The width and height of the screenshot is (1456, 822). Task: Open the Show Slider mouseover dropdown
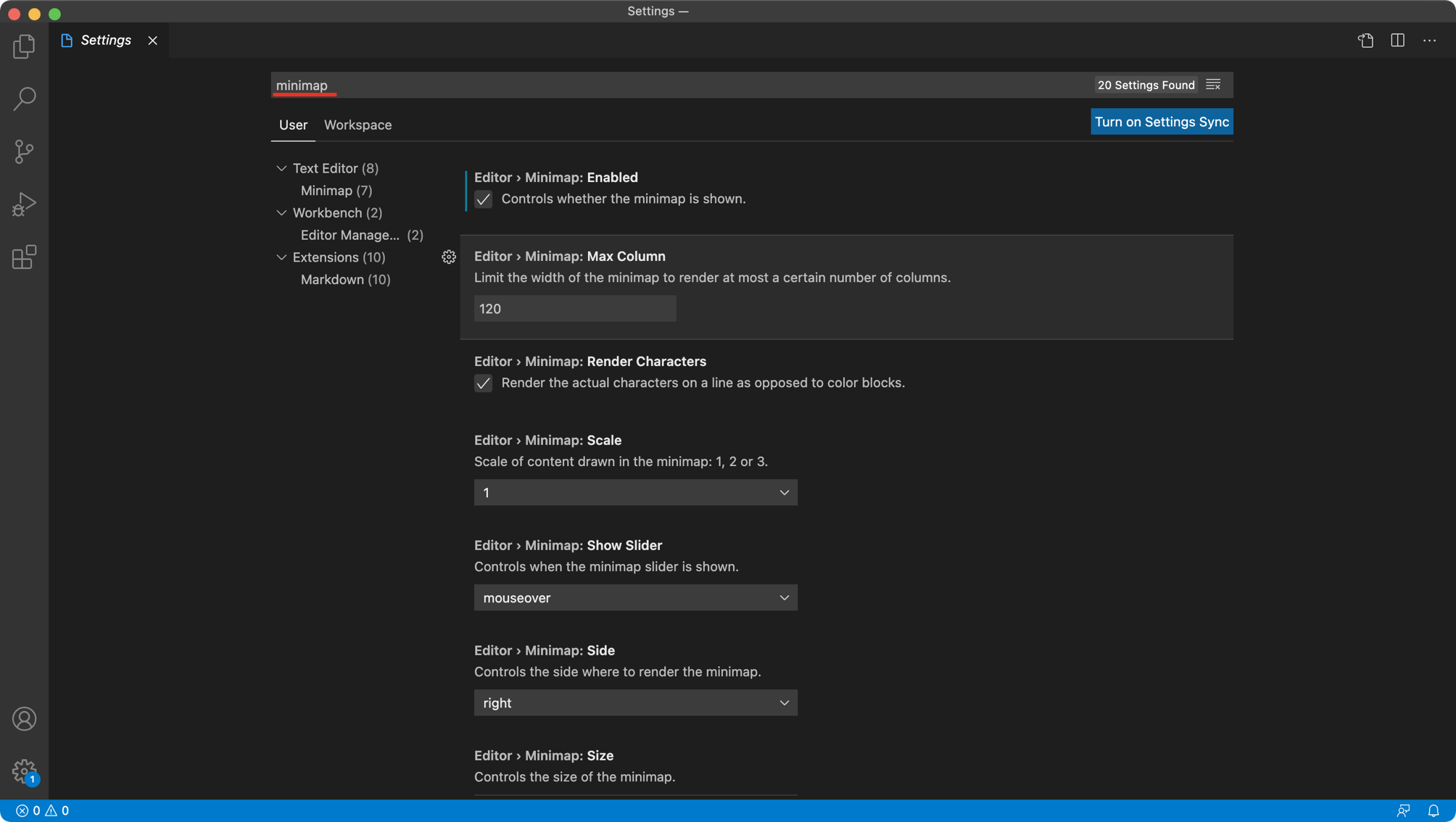point(635,597)
